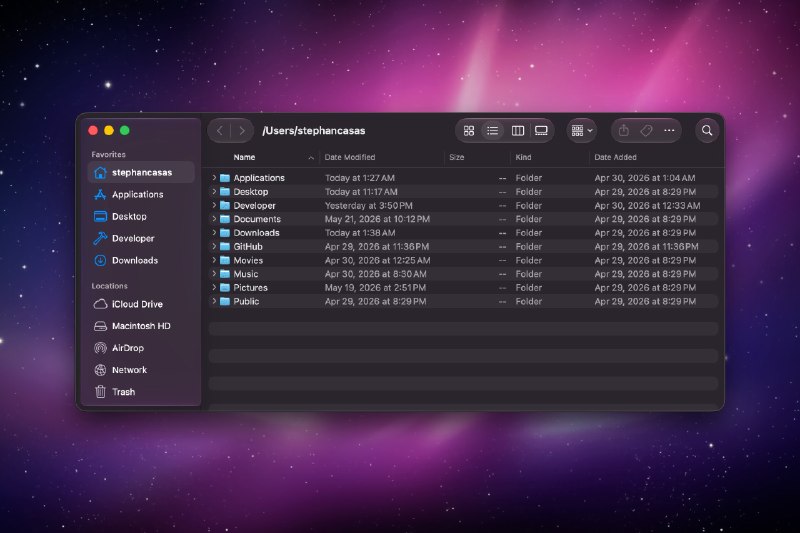Viewport: 800px width, 533px height.
Task: Open Trash in the sidebar
Action: coord(141,392)
